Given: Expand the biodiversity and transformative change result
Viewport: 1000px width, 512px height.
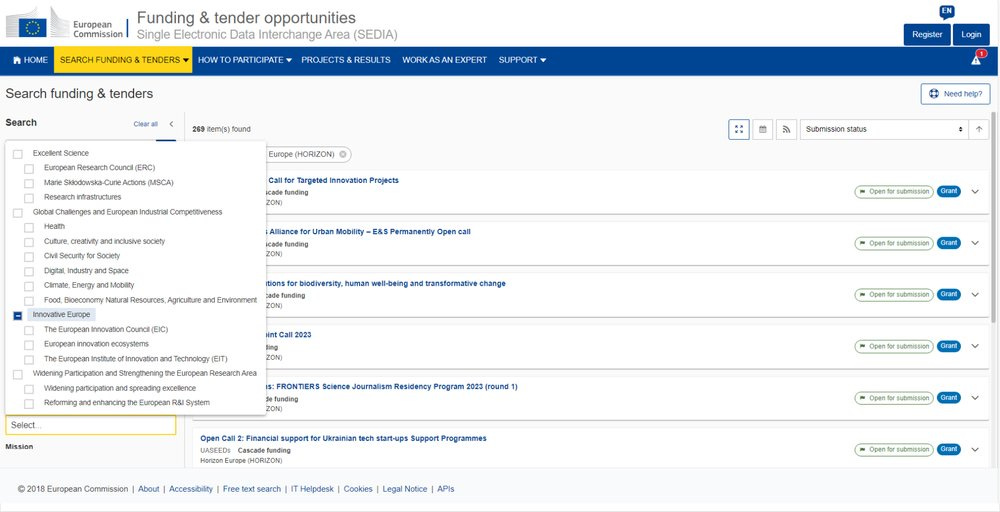Looking at the screenshot, I should point(974,295).
